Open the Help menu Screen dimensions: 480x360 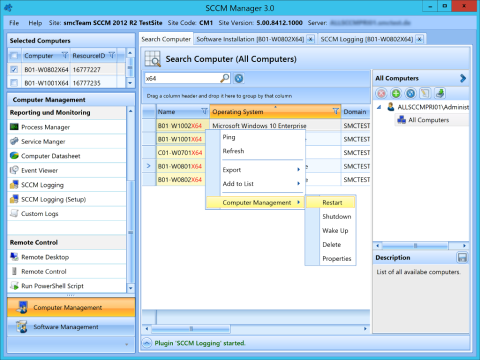click(x=35, y=23)
